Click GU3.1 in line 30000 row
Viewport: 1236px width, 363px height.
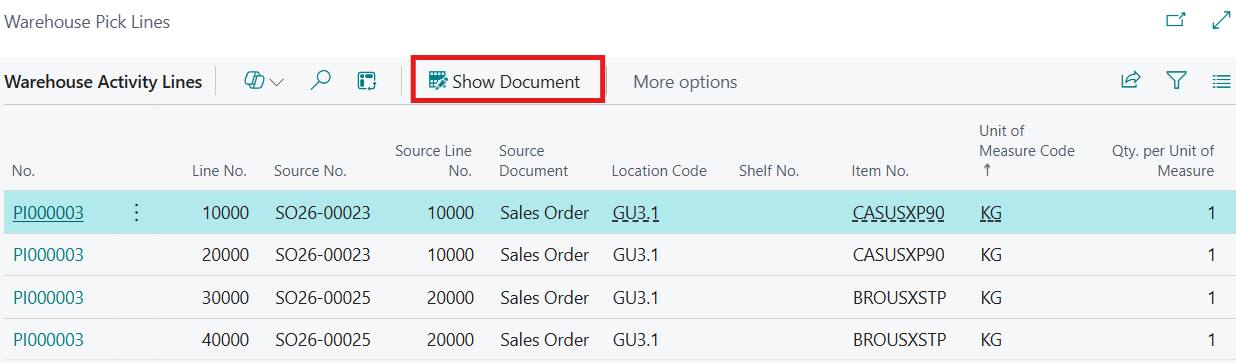636,298
